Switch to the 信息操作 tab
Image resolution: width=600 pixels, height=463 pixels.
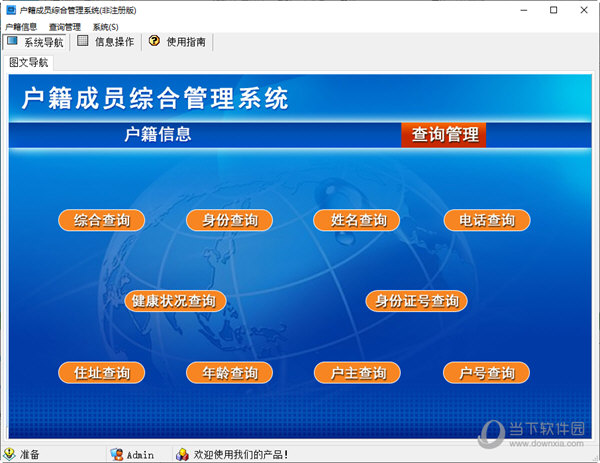coord(106,42)
